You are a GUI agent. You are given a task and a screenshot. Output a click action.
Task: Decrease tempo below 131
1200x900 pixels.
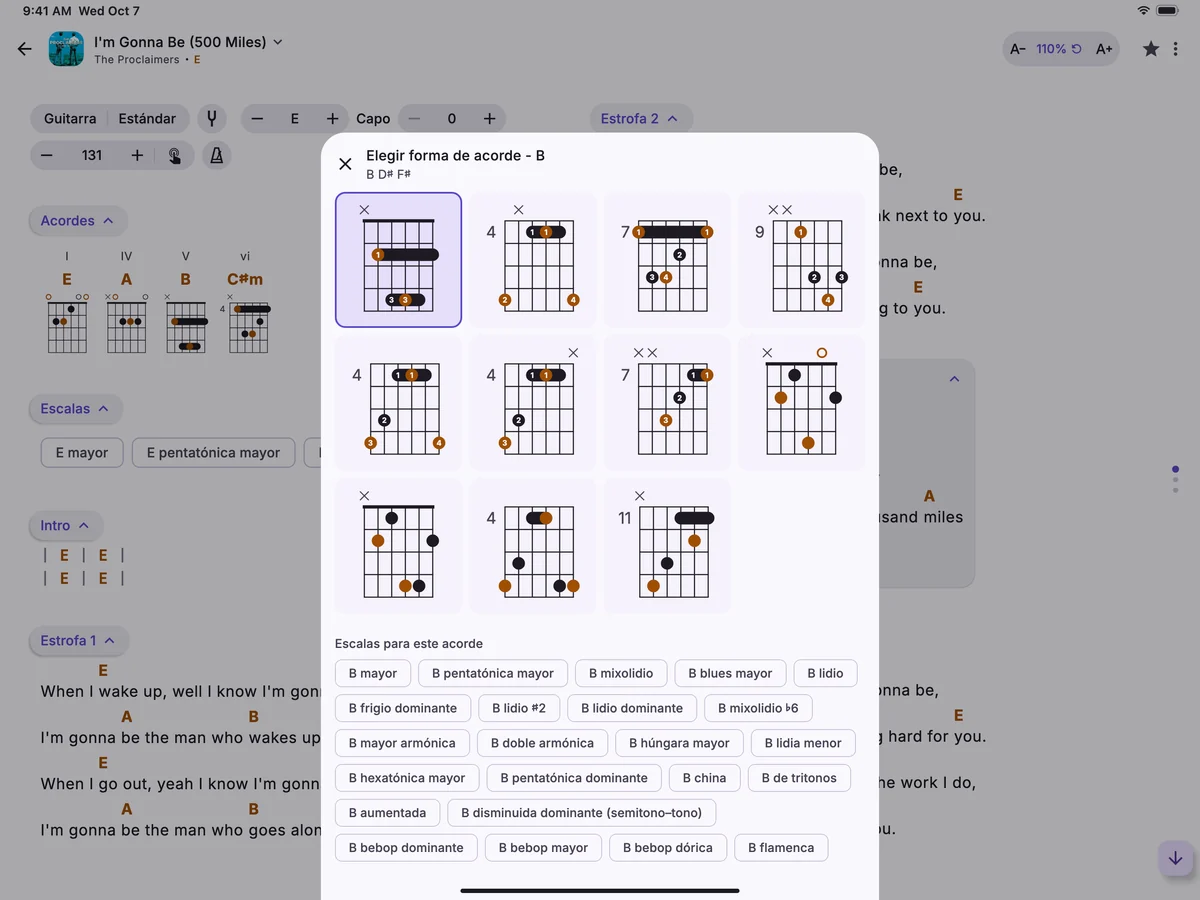[x=47, y=156]
